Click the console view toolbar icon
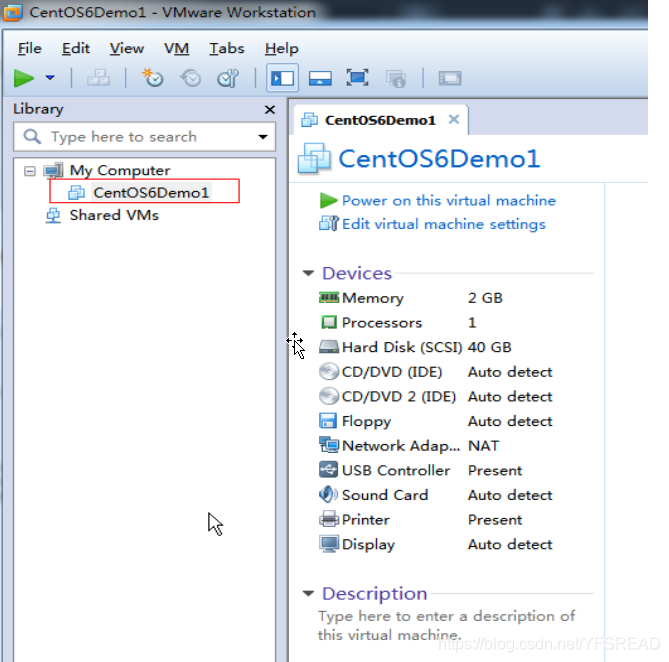 point(450,78)
